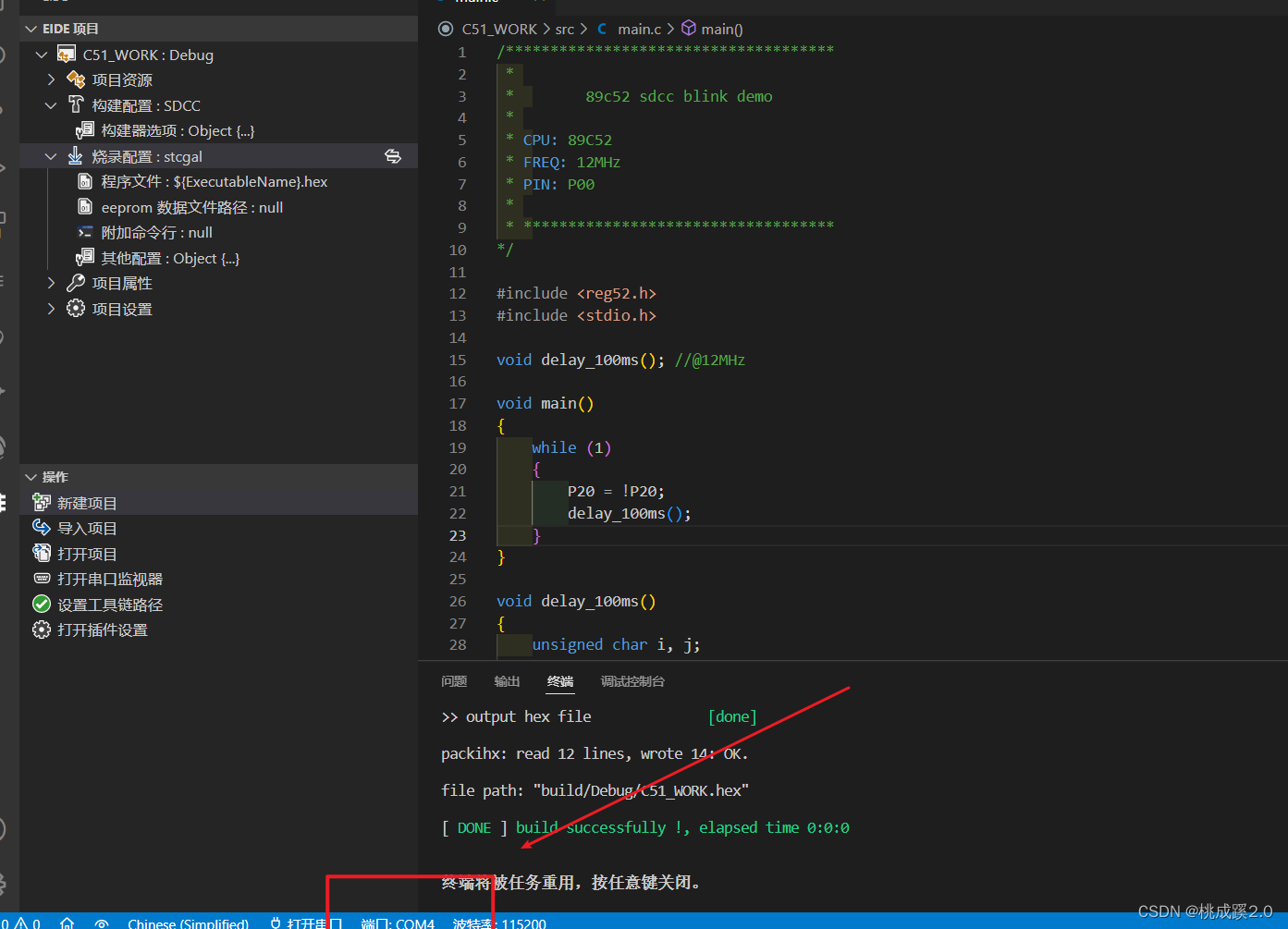Click the 'P20 = !P20;' code line
The image size is (1288, 929).
click(x=616, y=491)
